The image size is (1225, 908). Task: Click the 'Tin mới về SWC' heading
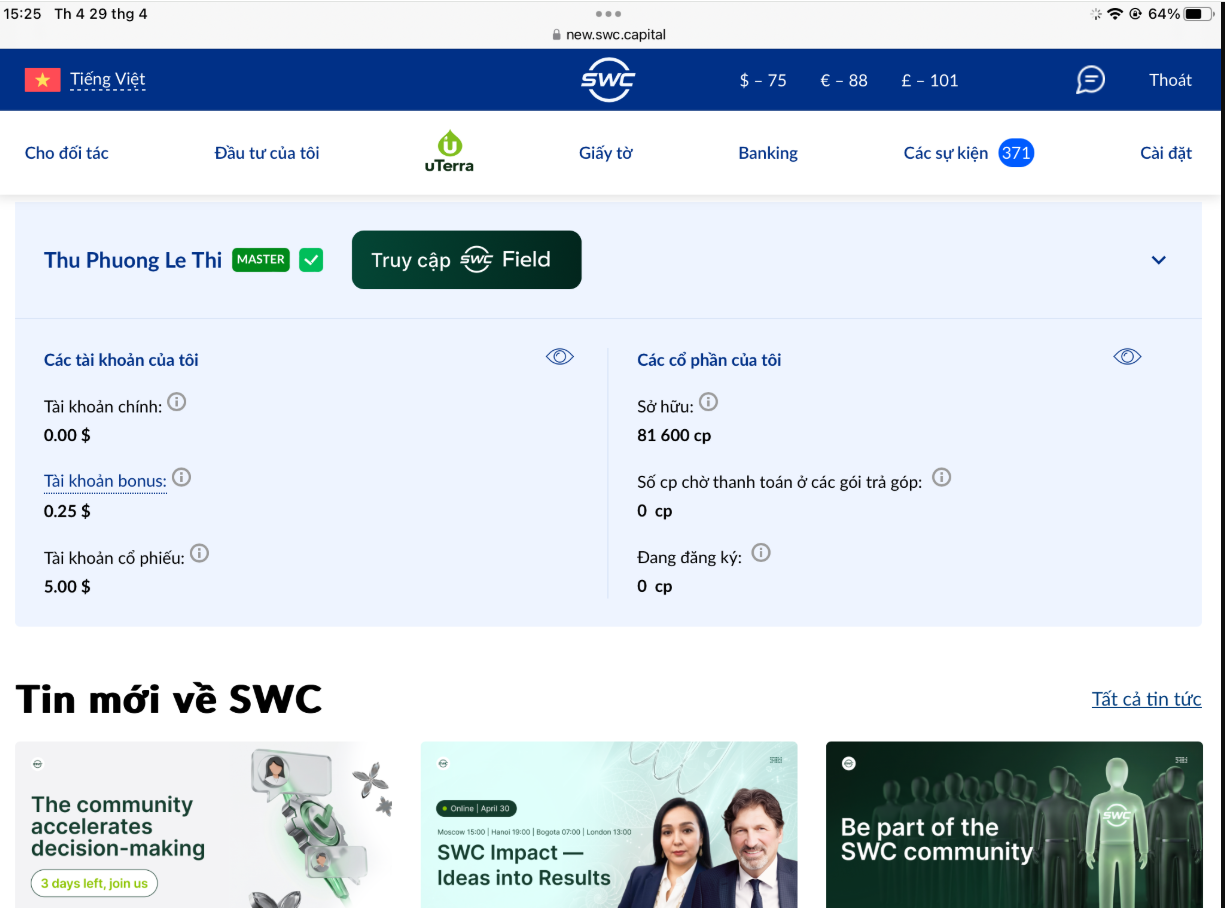pyautogui.click(x=169, y=699)
